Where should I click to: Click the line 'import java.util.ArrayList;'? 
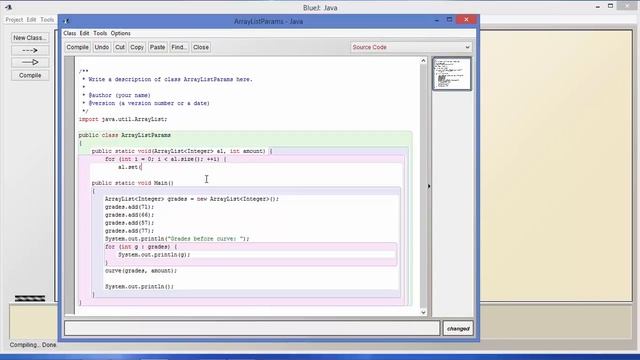point(123,119)
